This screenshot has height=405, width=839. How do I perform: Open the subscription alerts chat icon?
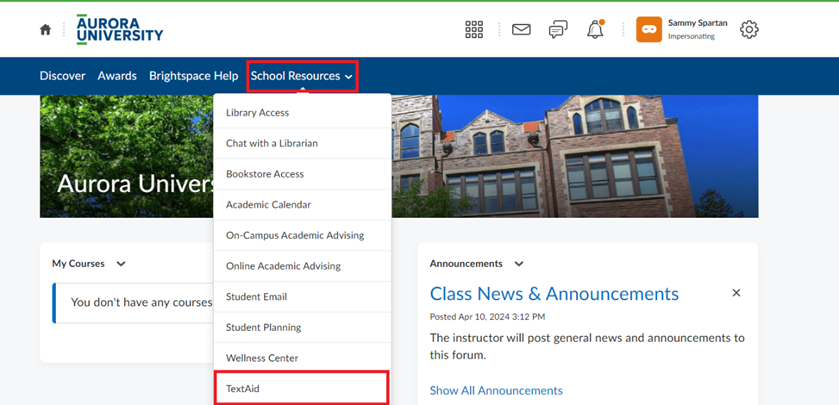[558, 30]
